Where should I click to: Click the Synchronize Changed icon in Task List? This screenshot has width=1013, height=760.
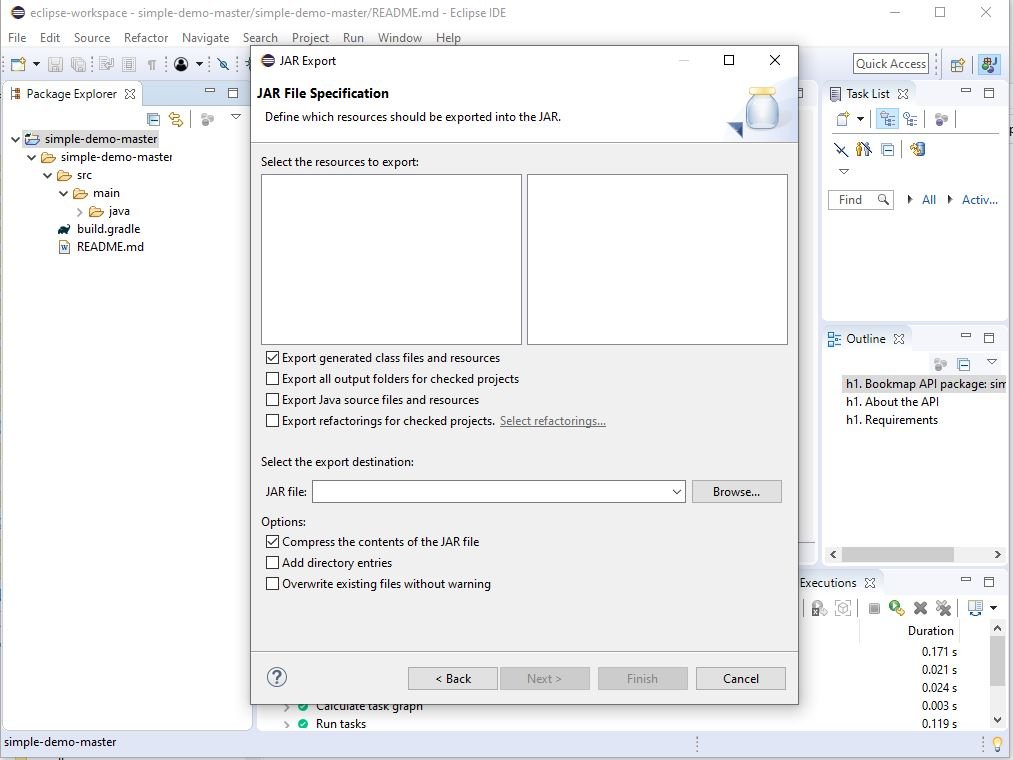coord(917,149)
